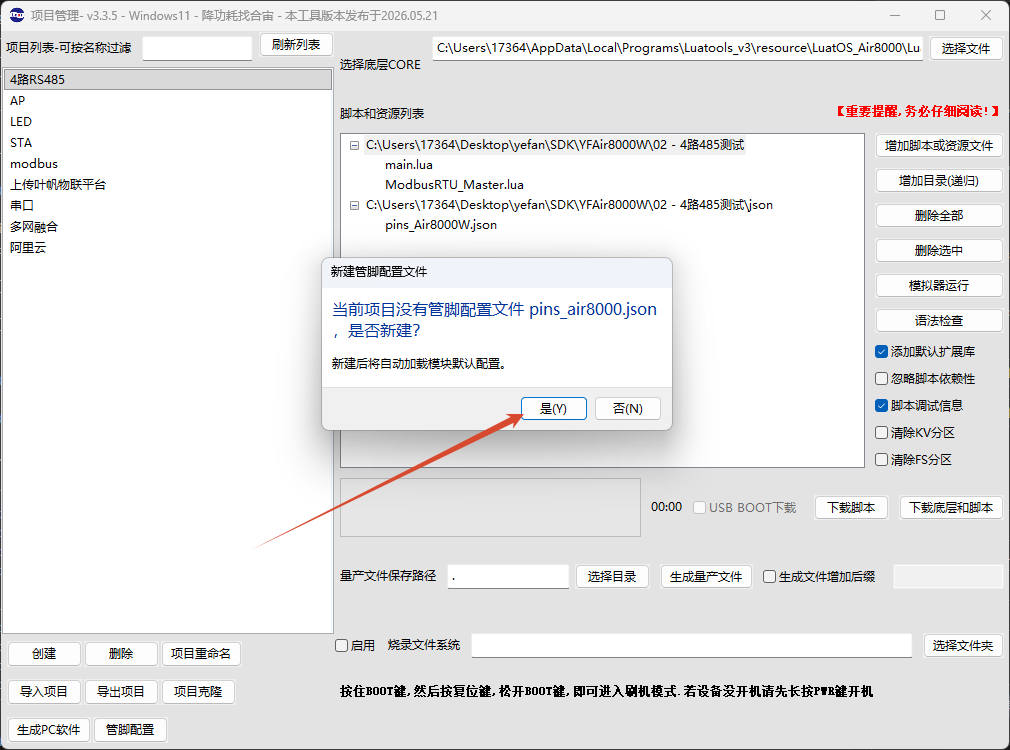The width and height of the screenshot is (1010, 750).
Task: Toggle the 添加默认扩展库 checkbox
Action: pos(882,351)
